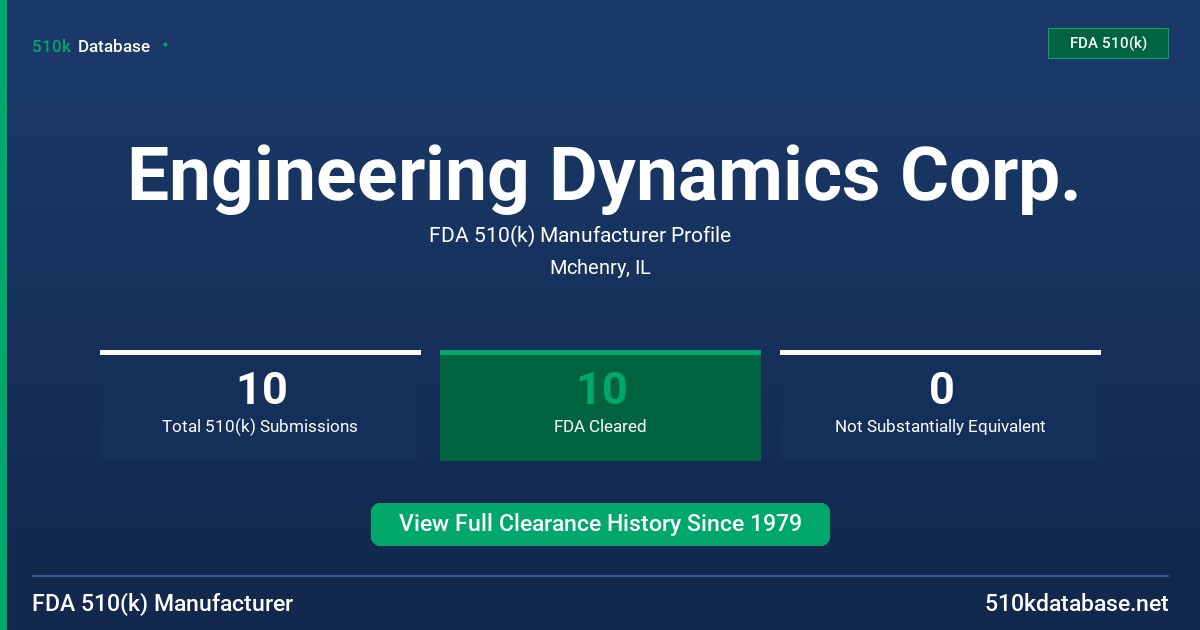Click the FDA 510(k) Manufacturer Profile subtitle
This screenshot has width=1200, height=630.
pyautogui.click(x=580, y=235)
